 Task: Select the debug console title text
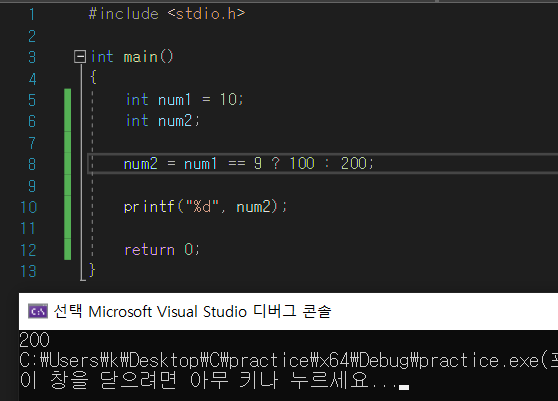click(192, 312)
